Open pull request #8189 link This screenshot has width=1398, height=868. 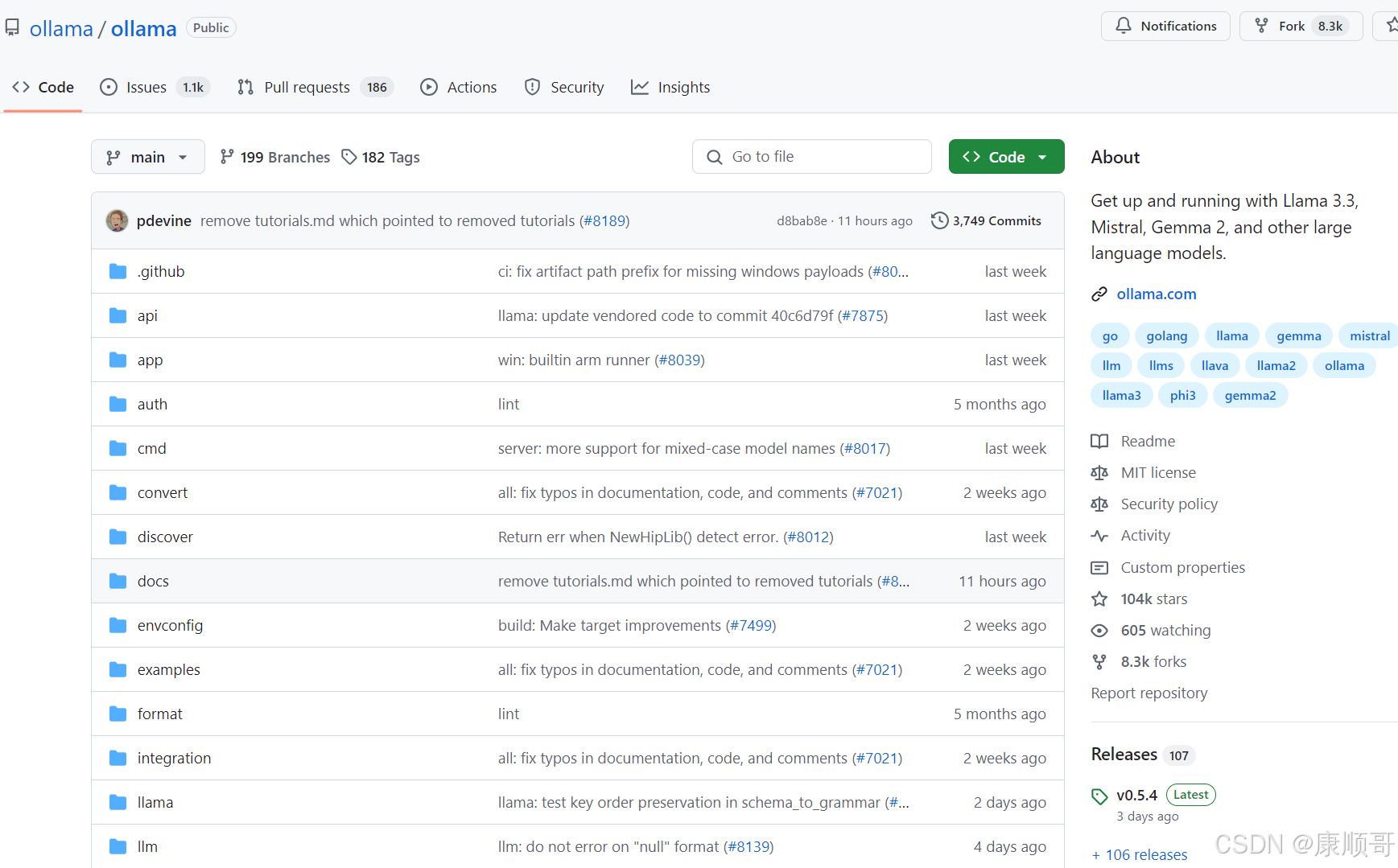click(604, 220)
